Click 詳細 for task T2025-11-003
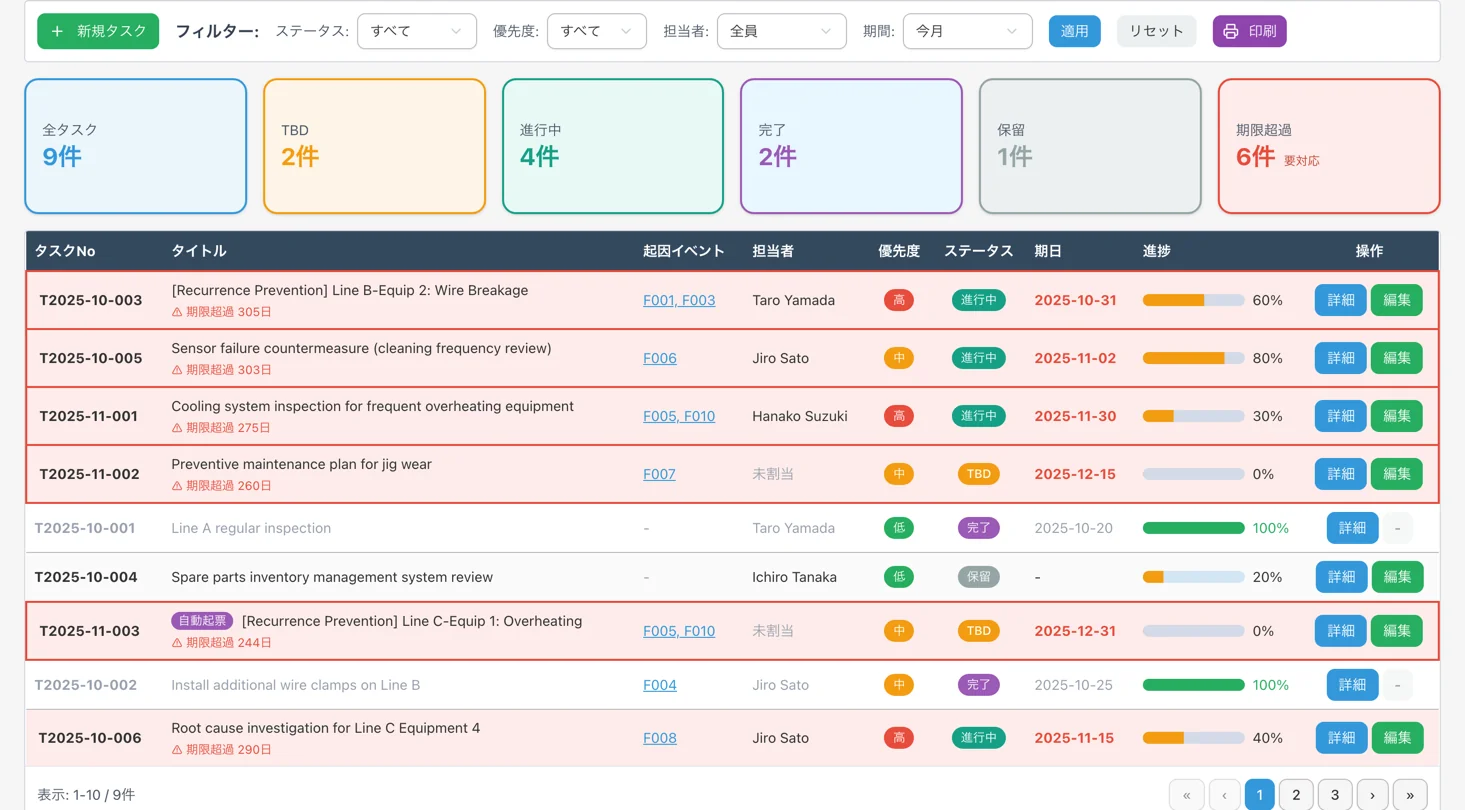 click(x=1340, y=631)
